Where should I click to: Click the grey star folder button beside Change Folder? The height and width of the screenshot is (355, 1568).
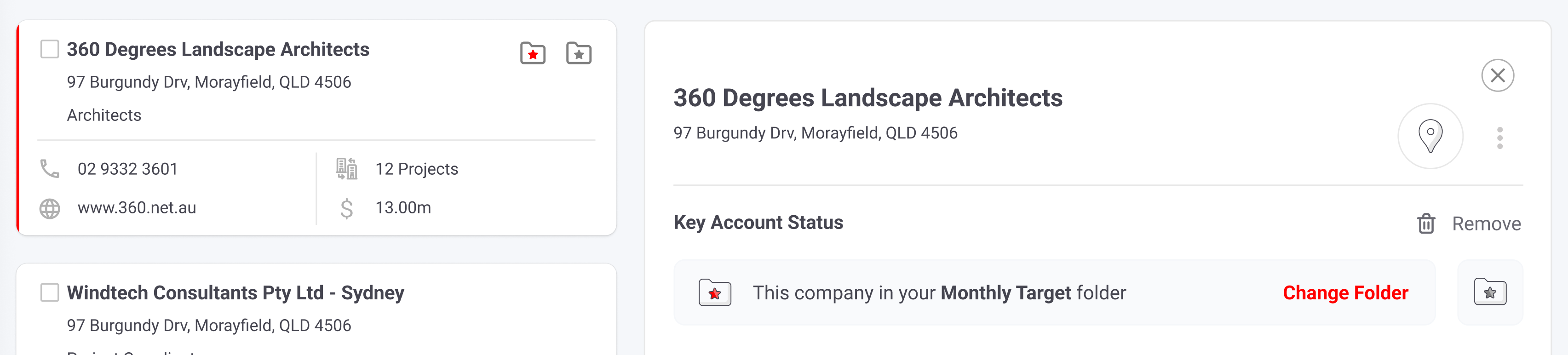[x=1489, y=292]
